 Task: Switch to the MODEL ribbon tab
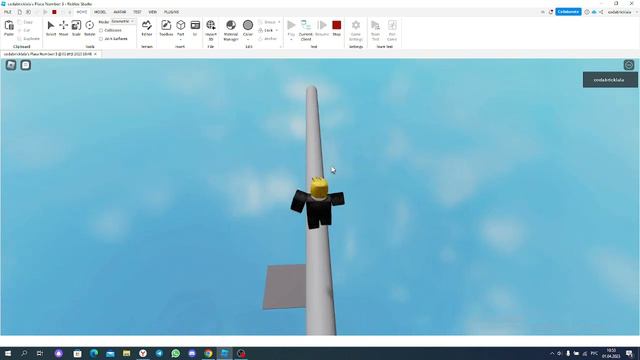100,12
